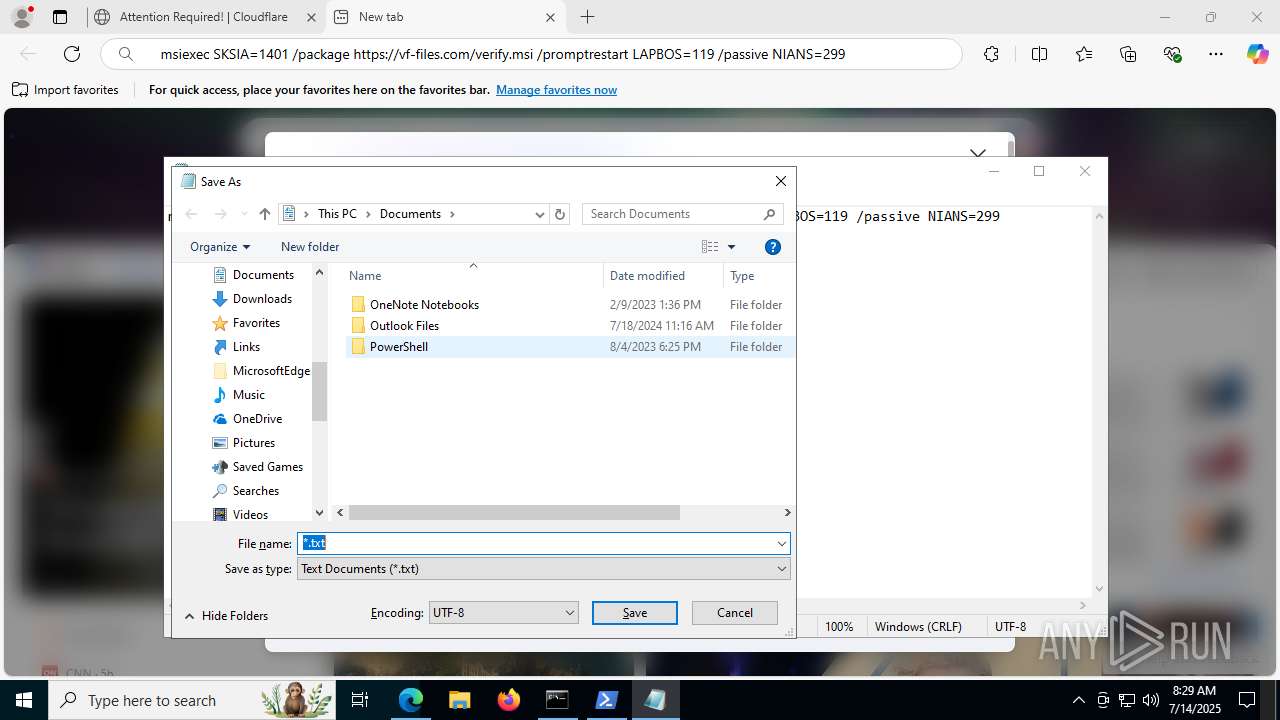Open the Notepad taskbar icon
Viewport: 1280px width, 720px height.
[655, 700]
